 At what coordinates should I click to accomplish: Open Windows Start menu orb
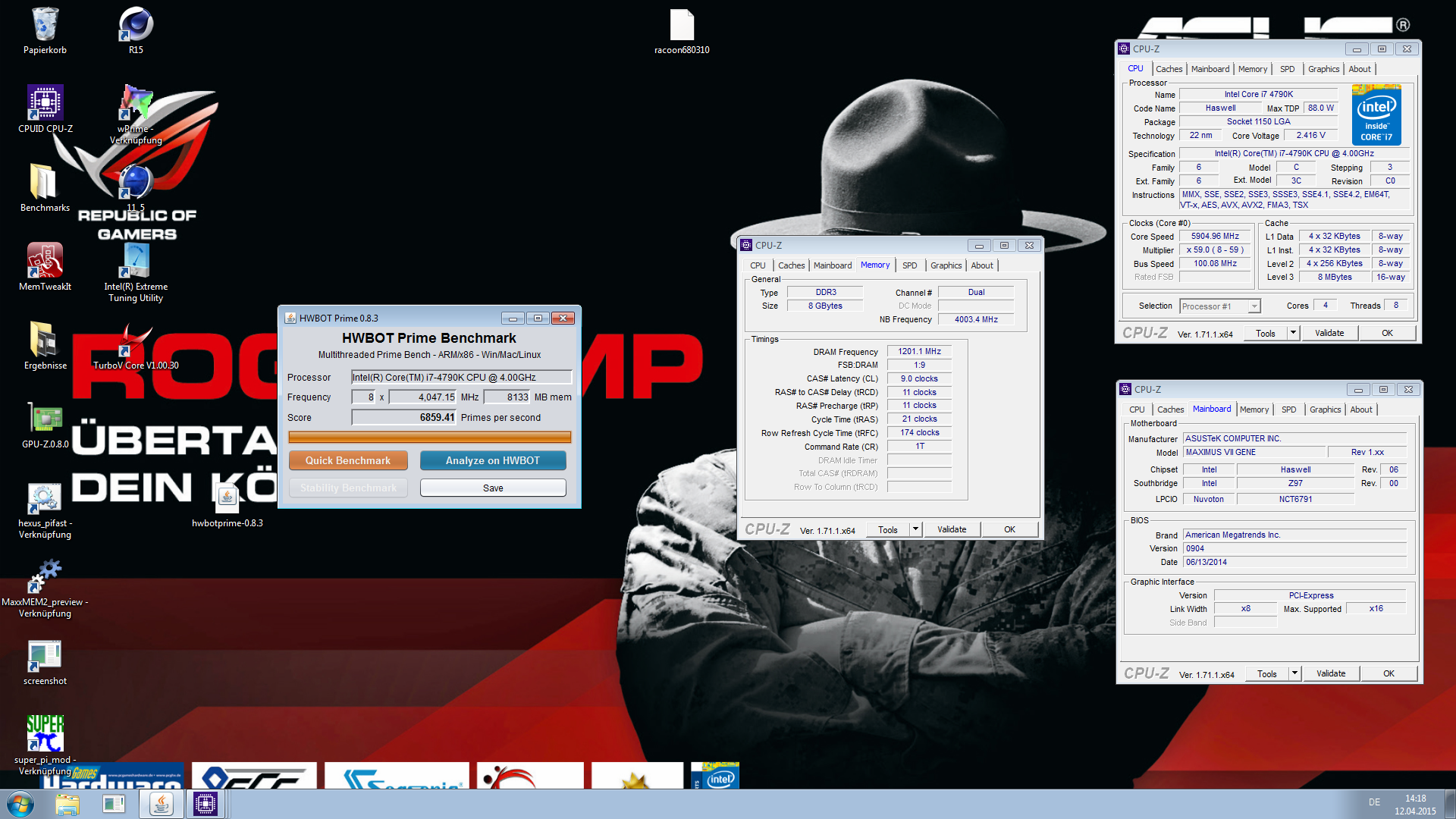point(20,804)
